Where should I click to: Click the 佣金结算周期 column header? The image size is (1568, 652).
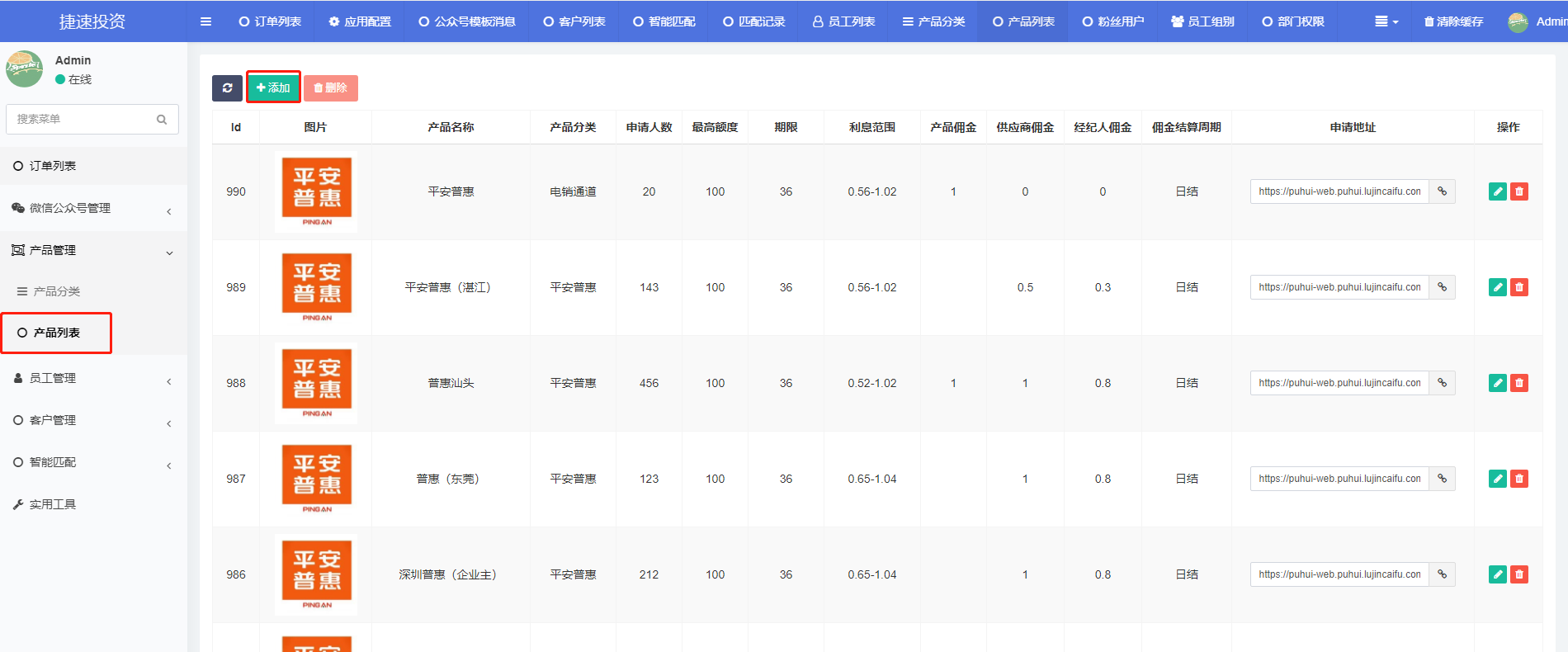click(1186, 127)
